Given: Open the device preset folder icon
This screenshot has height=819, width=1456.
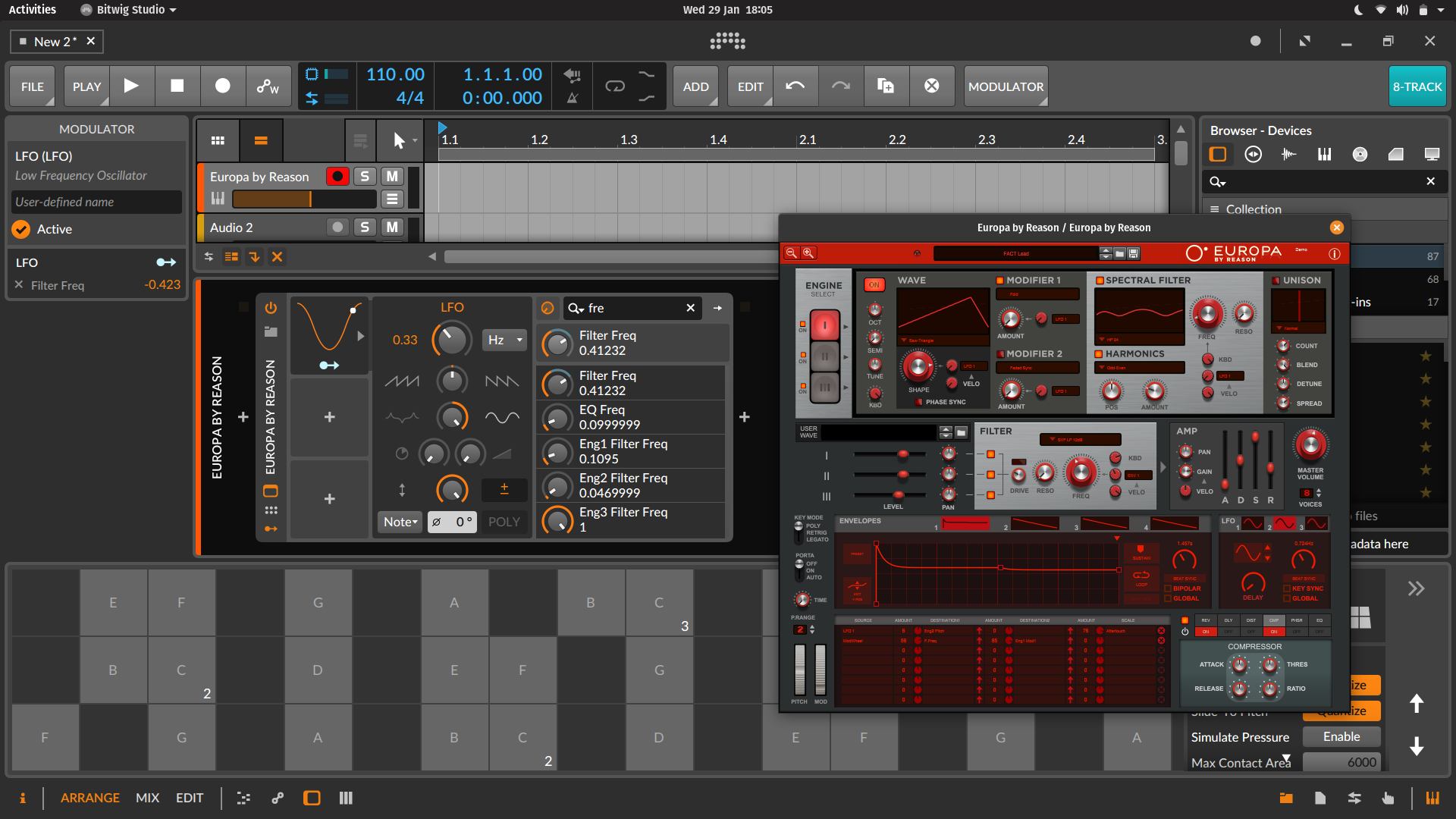Looking at the screenshot, I should (271, 331).
